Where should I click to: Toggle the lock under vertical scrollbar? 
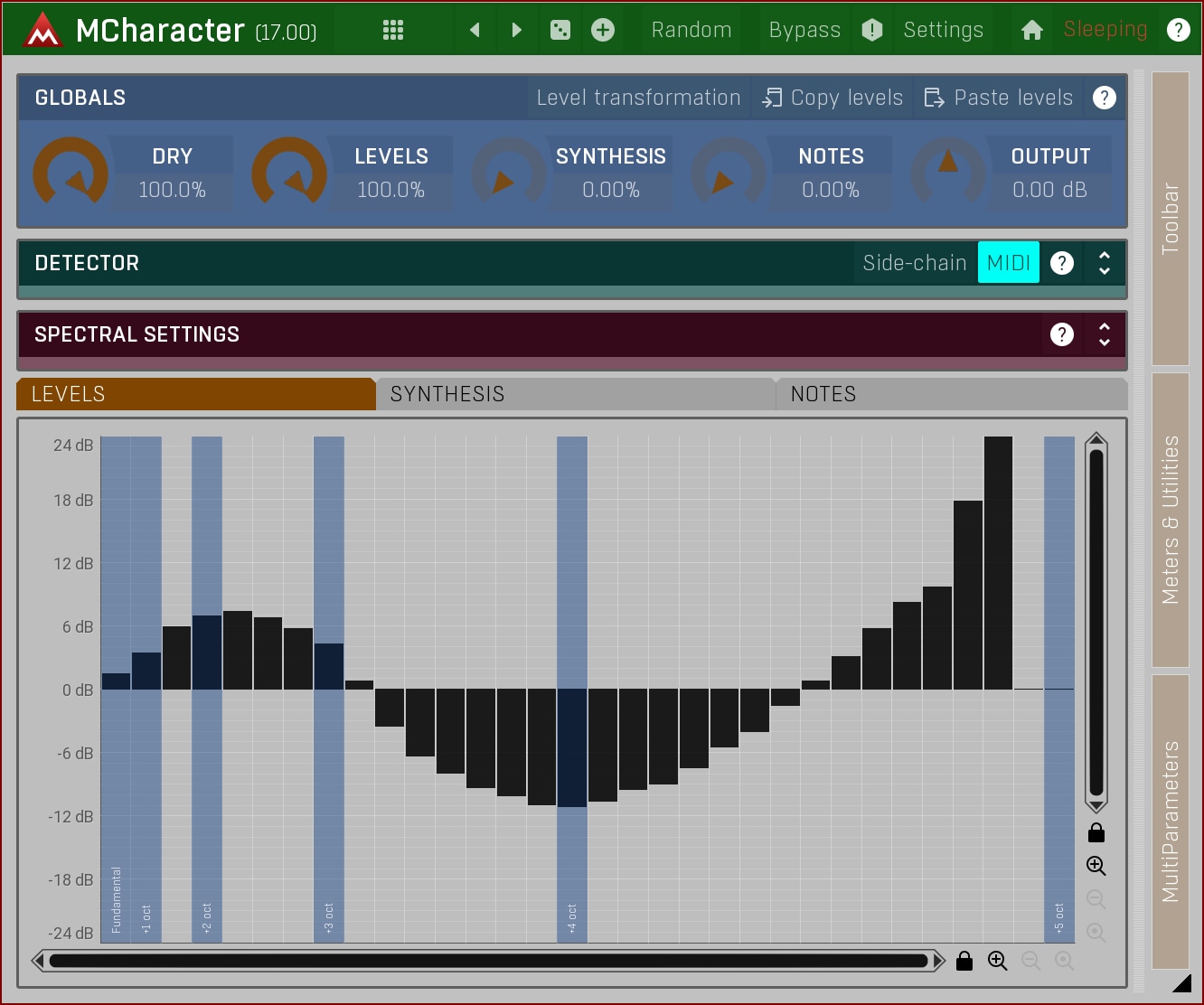pos(1096,832)
